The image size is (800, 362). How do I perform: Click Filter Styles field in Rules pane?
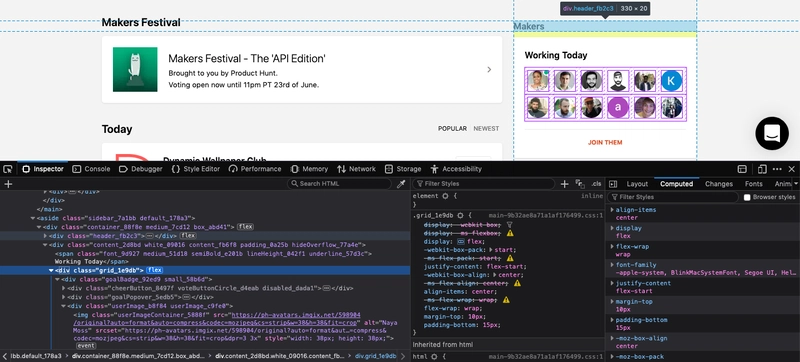click(x=484, y=184)
